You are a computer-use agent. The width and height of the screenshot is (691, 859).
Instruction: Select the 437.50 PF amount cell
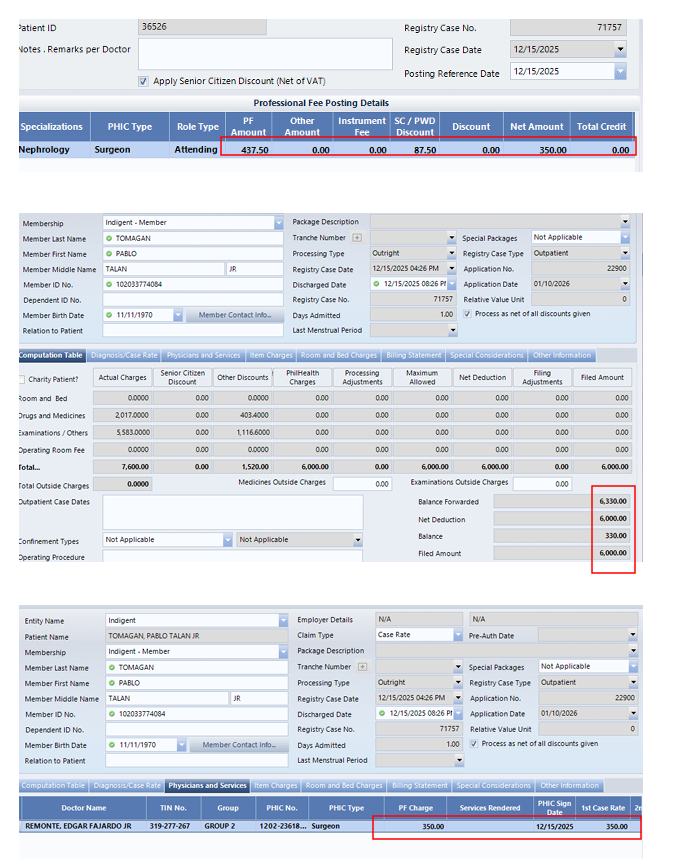(x=248, y=150)
